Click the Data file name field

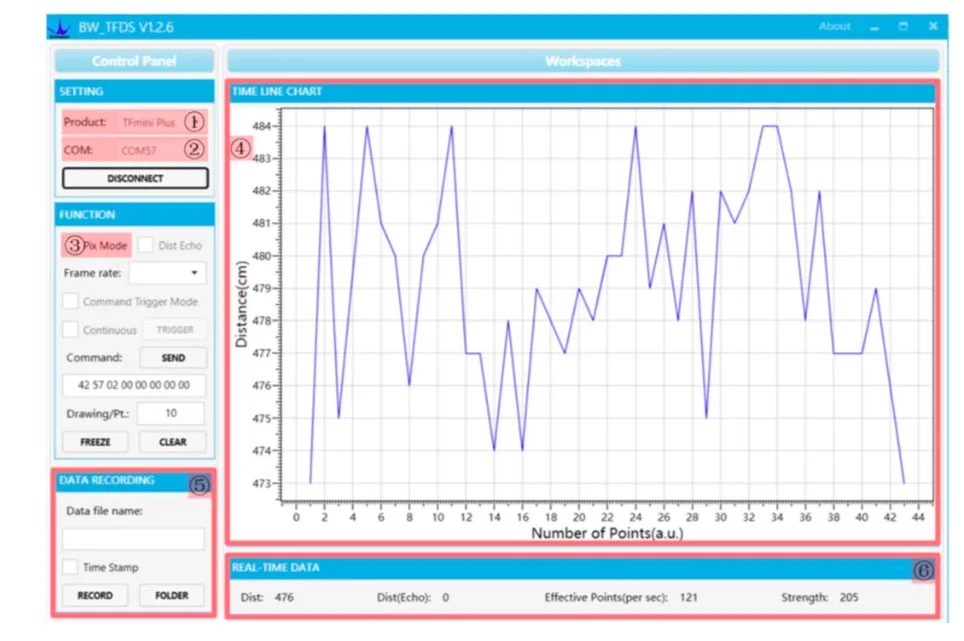(133, 539)
